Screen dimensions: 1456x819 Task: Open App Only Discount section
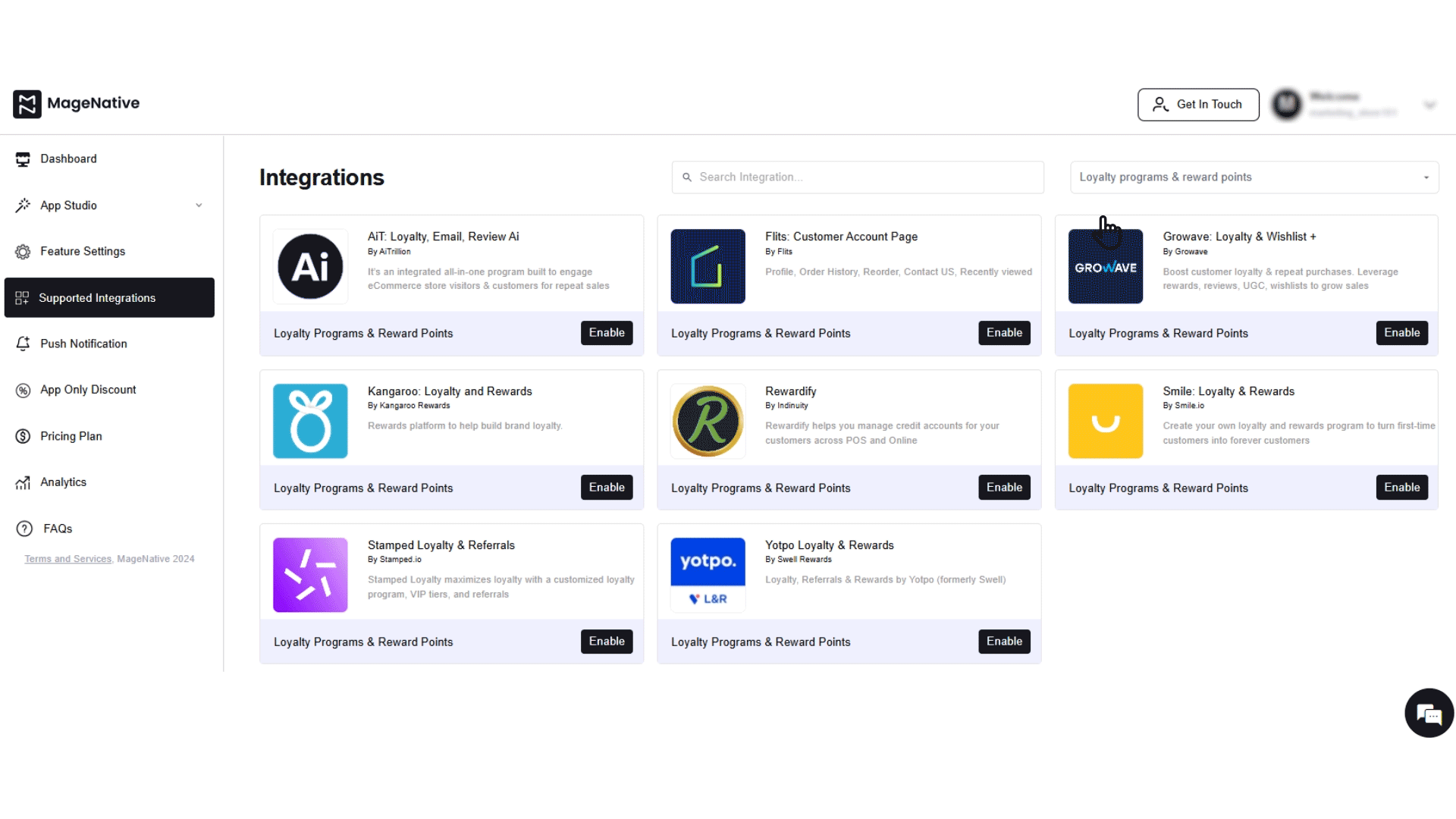(86, 390)
